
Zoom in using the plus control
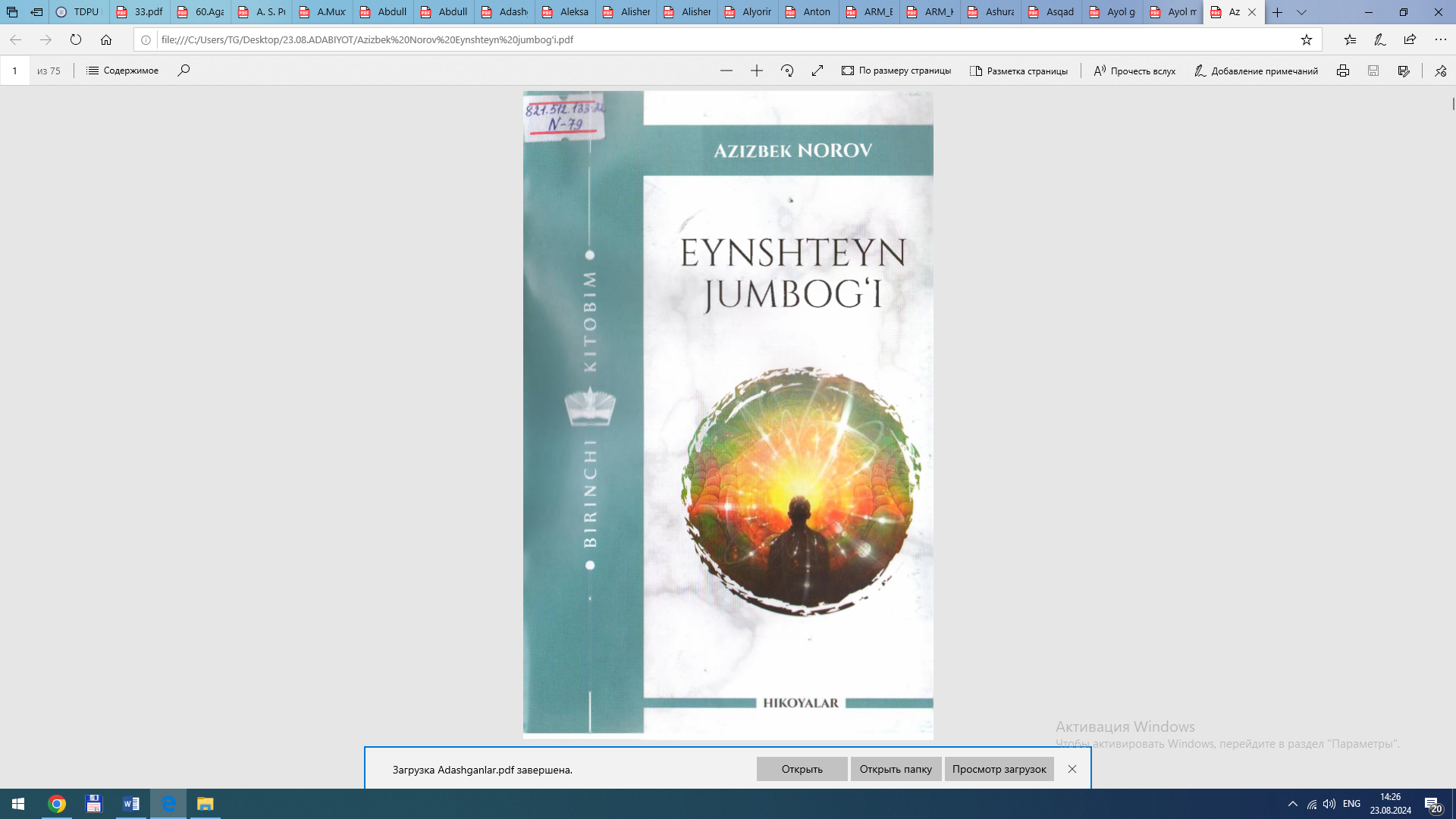[x=756, y=71]
